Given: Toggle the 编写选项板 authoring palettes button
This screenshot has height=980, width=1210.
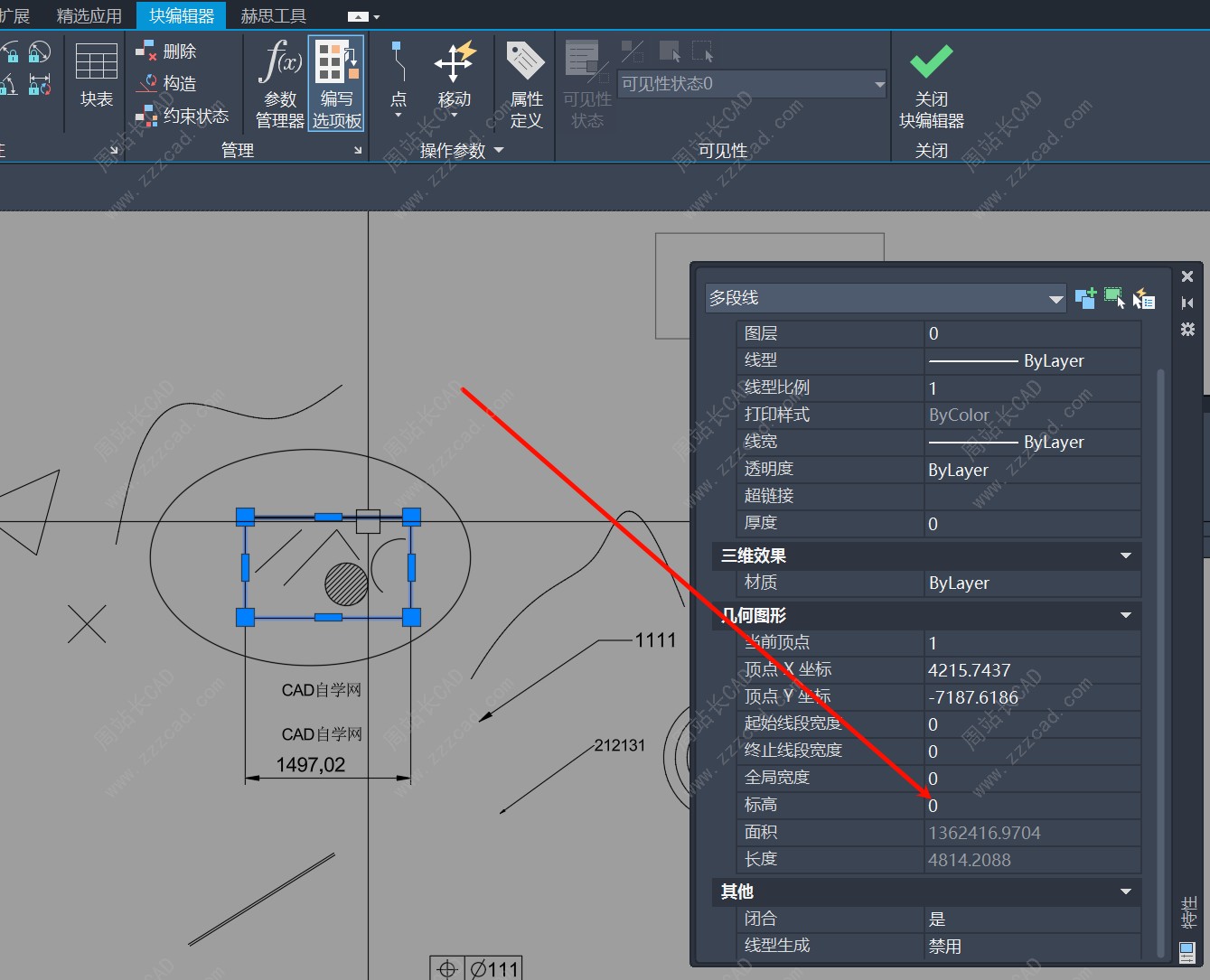Looking at the screenshot, I should click(336, 84).
